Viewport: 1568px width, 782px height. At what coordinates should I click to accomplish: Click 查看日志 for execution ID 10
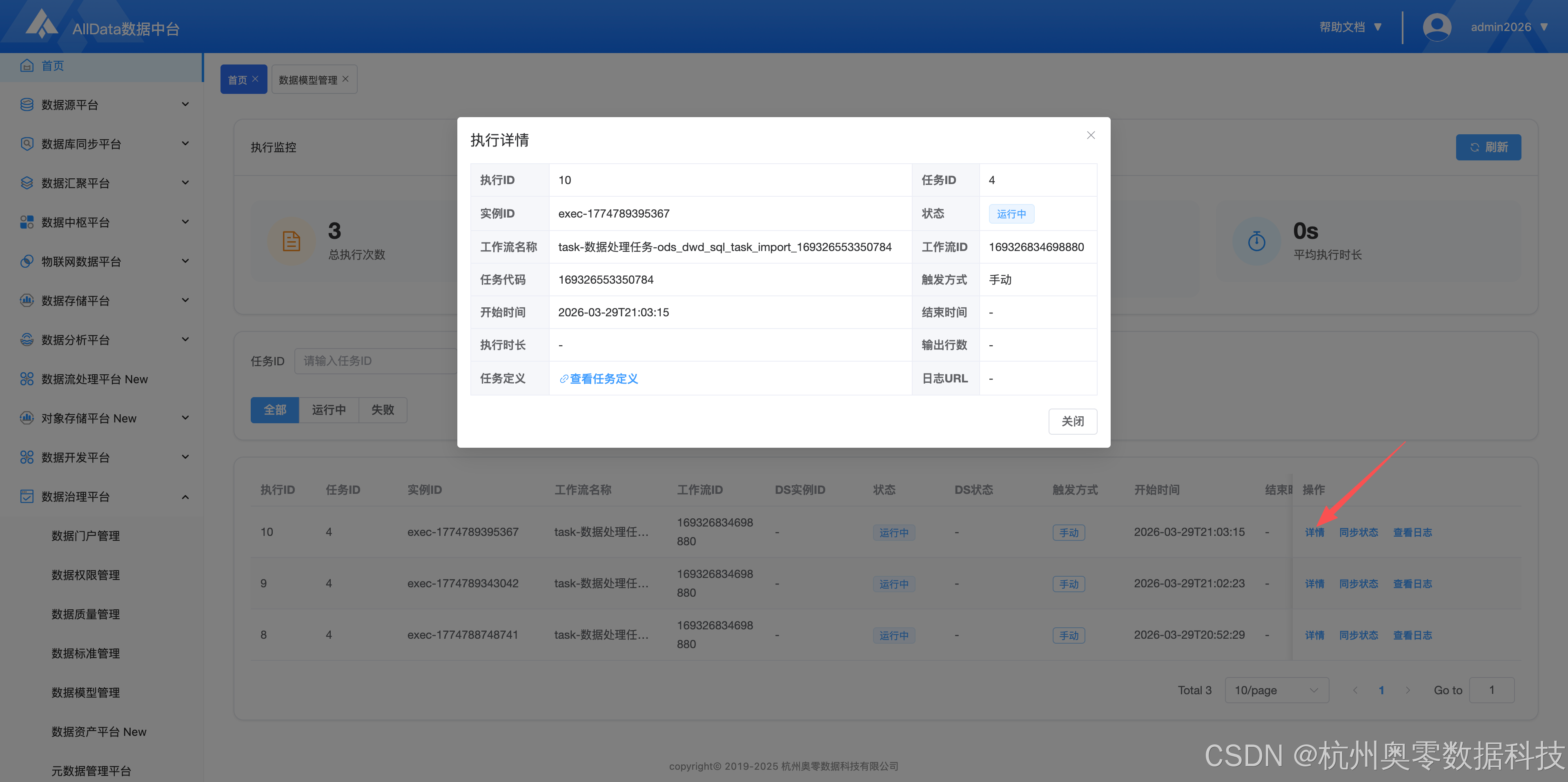tap(1412, 532)
